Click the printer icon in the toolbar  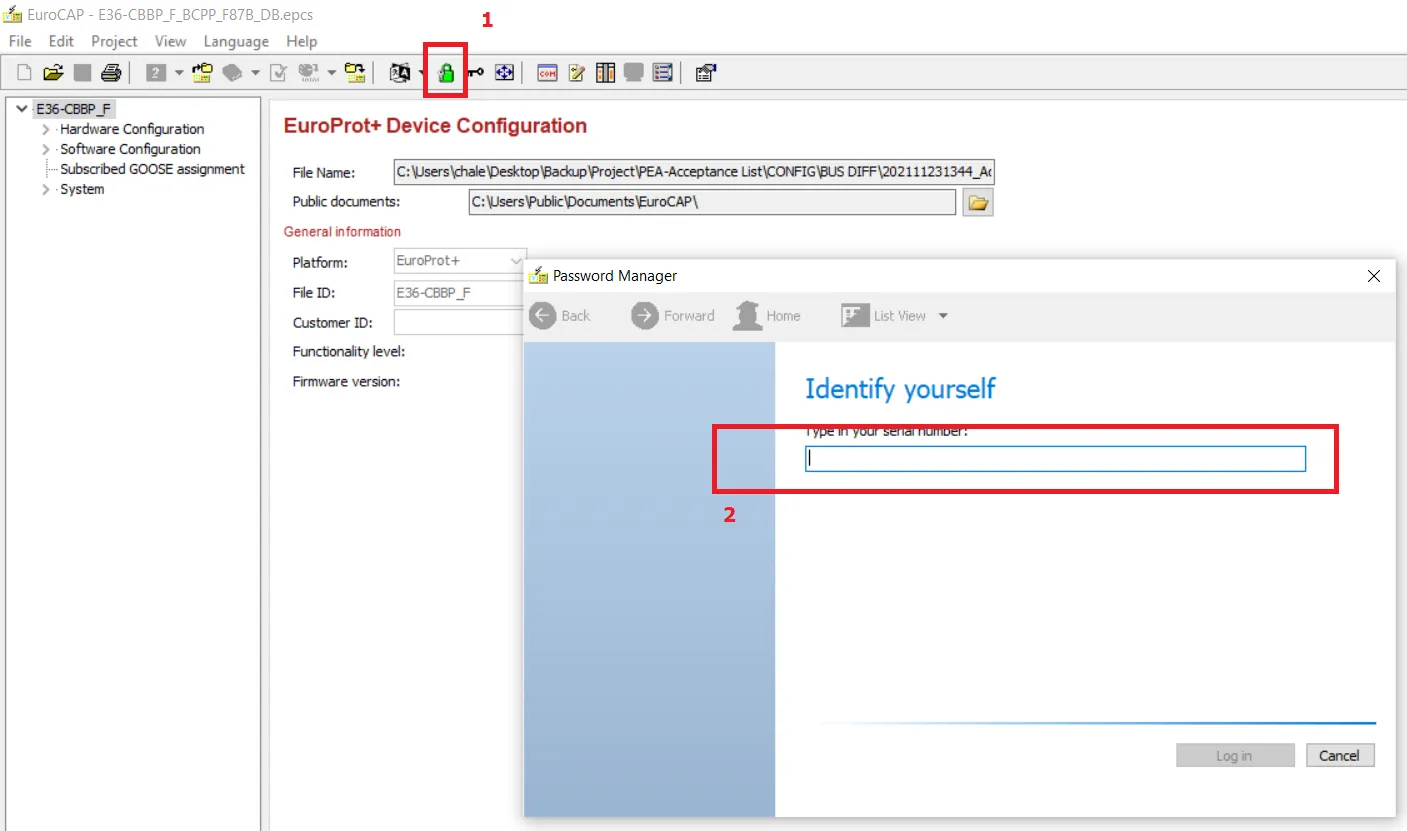pyautogui.click(x=111, y=72)
